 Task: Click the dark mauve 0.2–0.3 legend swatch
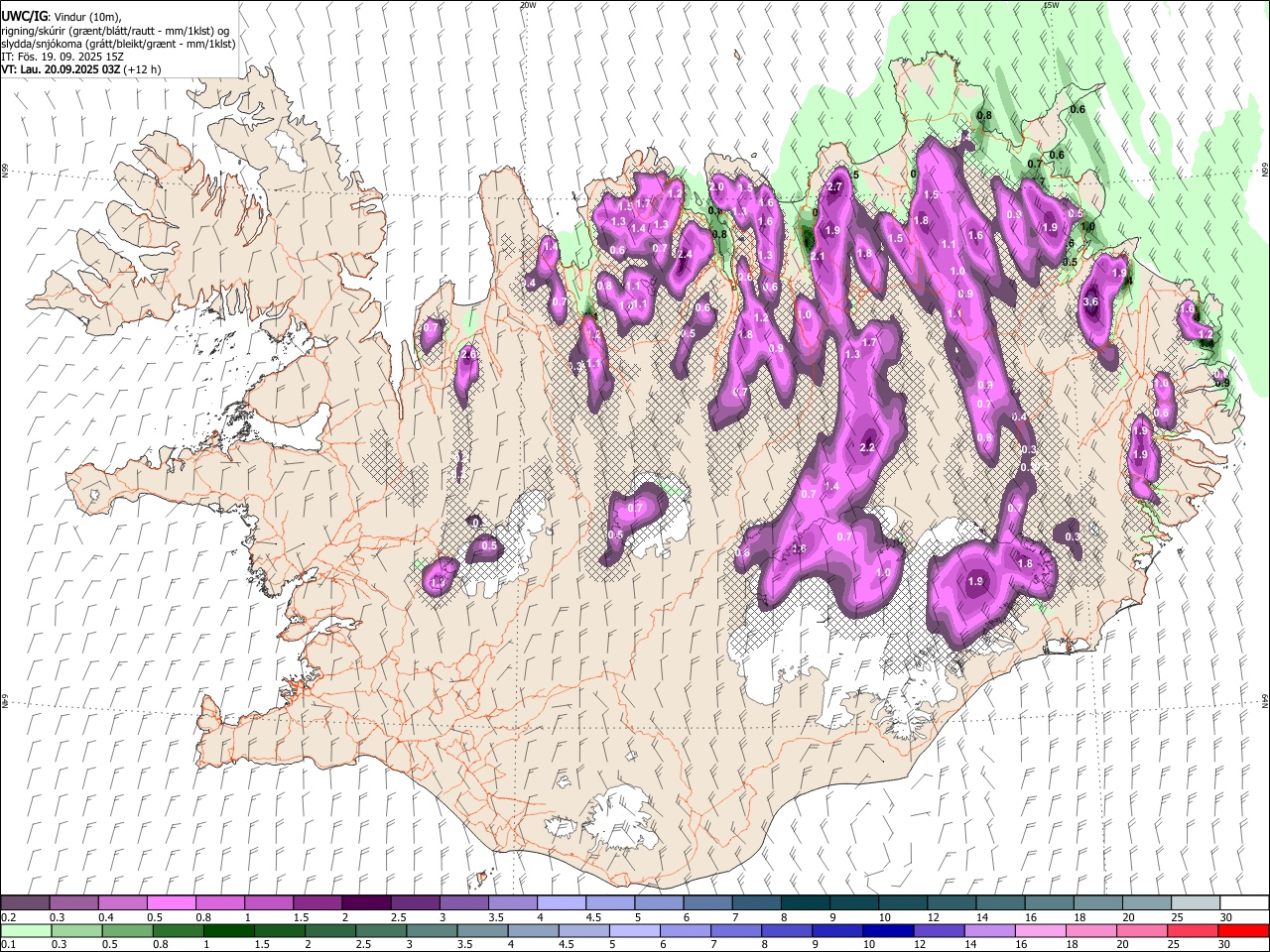(26, 903)
